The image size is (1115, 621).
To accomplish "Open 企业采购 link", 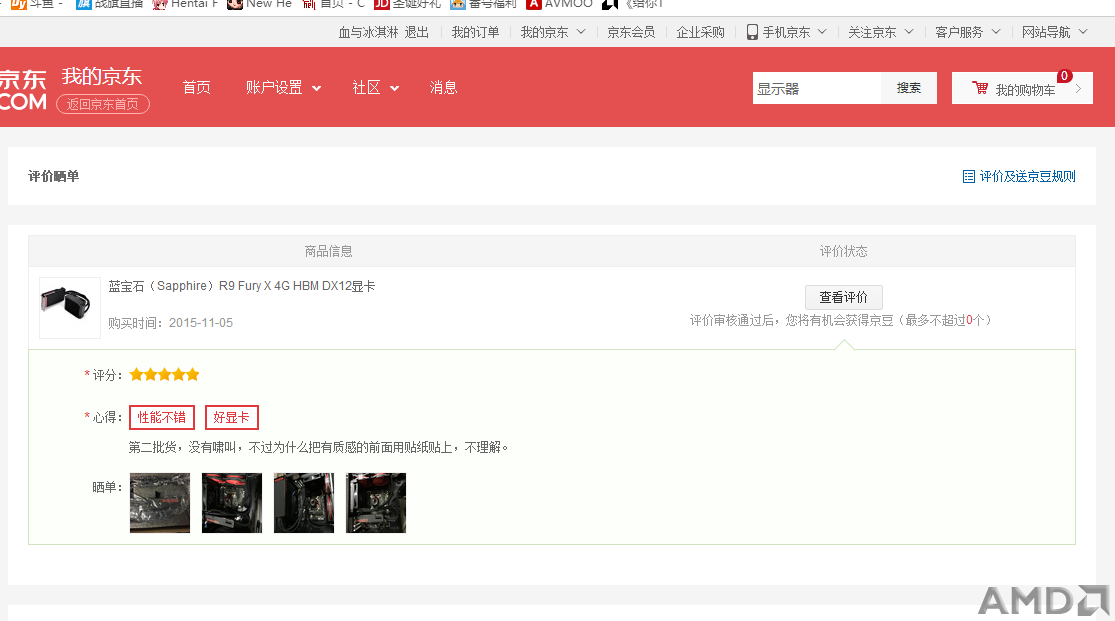I will (x=700, y=32).
